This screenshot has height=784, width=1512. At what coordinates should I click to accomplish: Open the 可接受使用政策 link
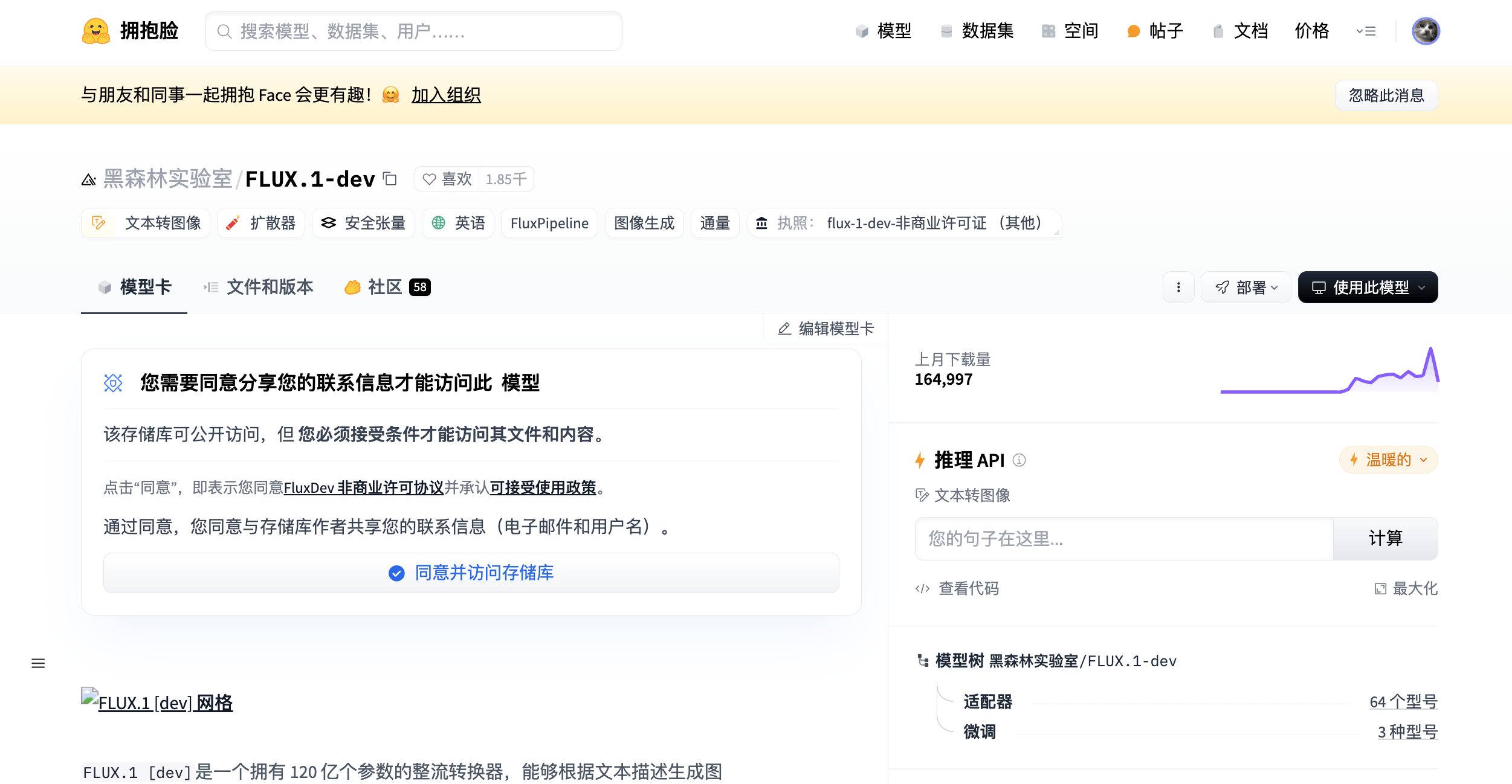[x=543, y=488]
